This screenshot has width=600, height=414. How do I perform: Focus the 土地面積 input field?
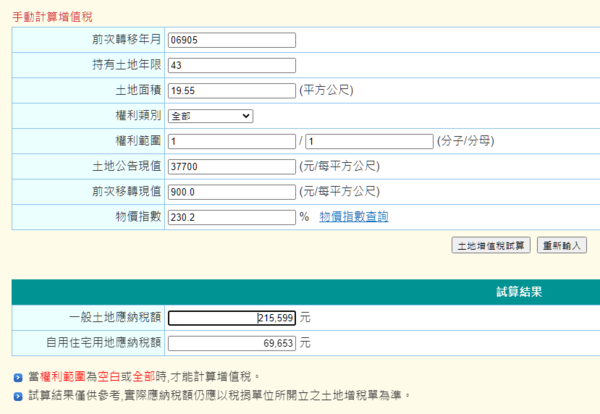coord(232,91)
